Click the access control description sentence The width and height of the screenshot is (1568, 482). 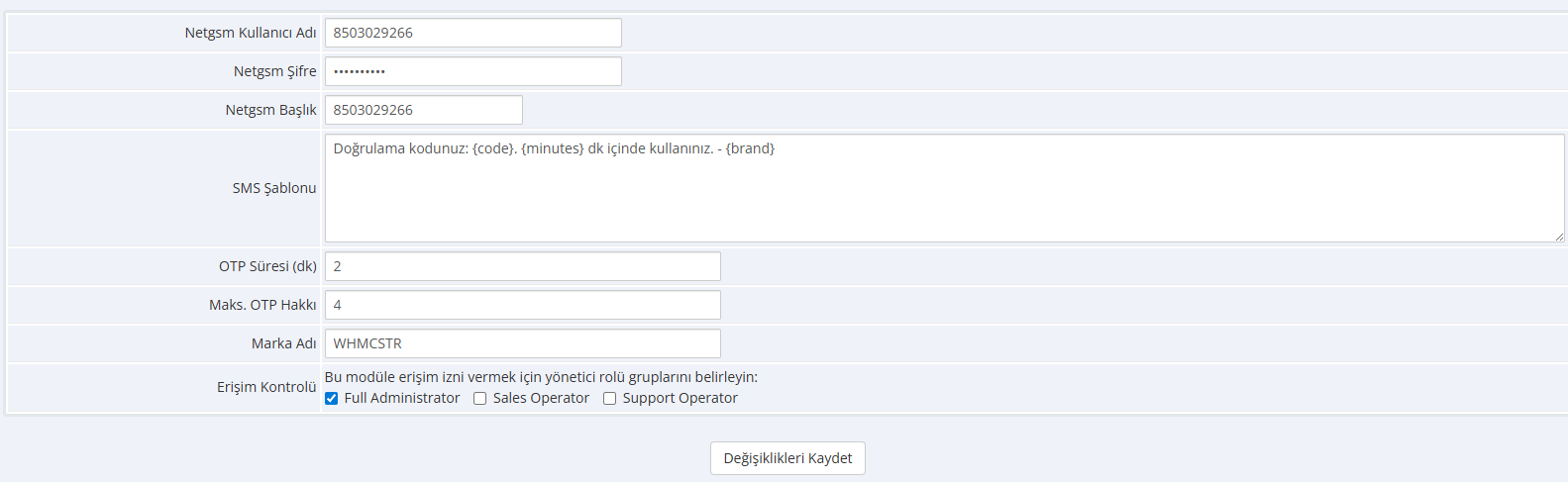pyautogui.click(x=541, y=377)
